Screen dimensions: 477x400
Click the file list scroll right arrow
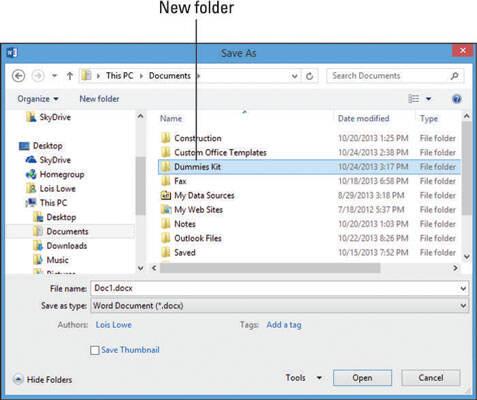point(455,268)
